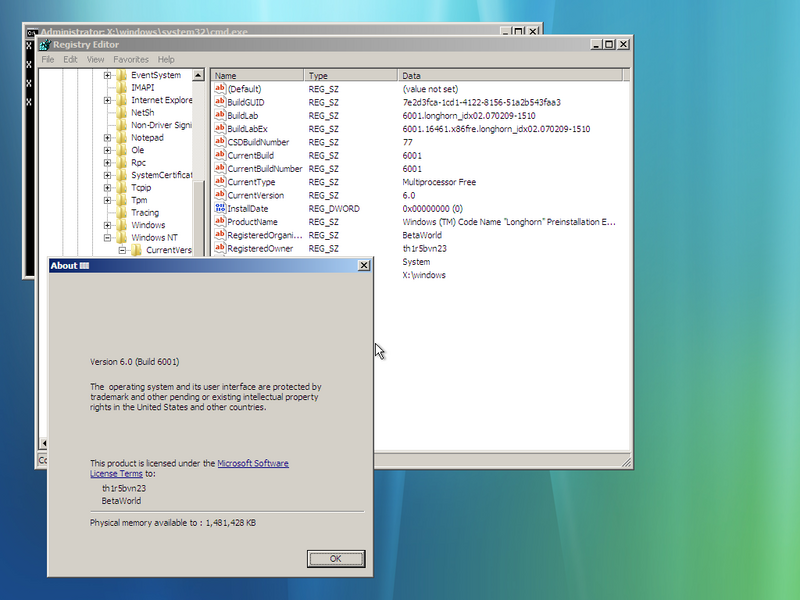Open the Microsoft Software License Terms link
800x600 pixels.
click(x=253, y=463)
